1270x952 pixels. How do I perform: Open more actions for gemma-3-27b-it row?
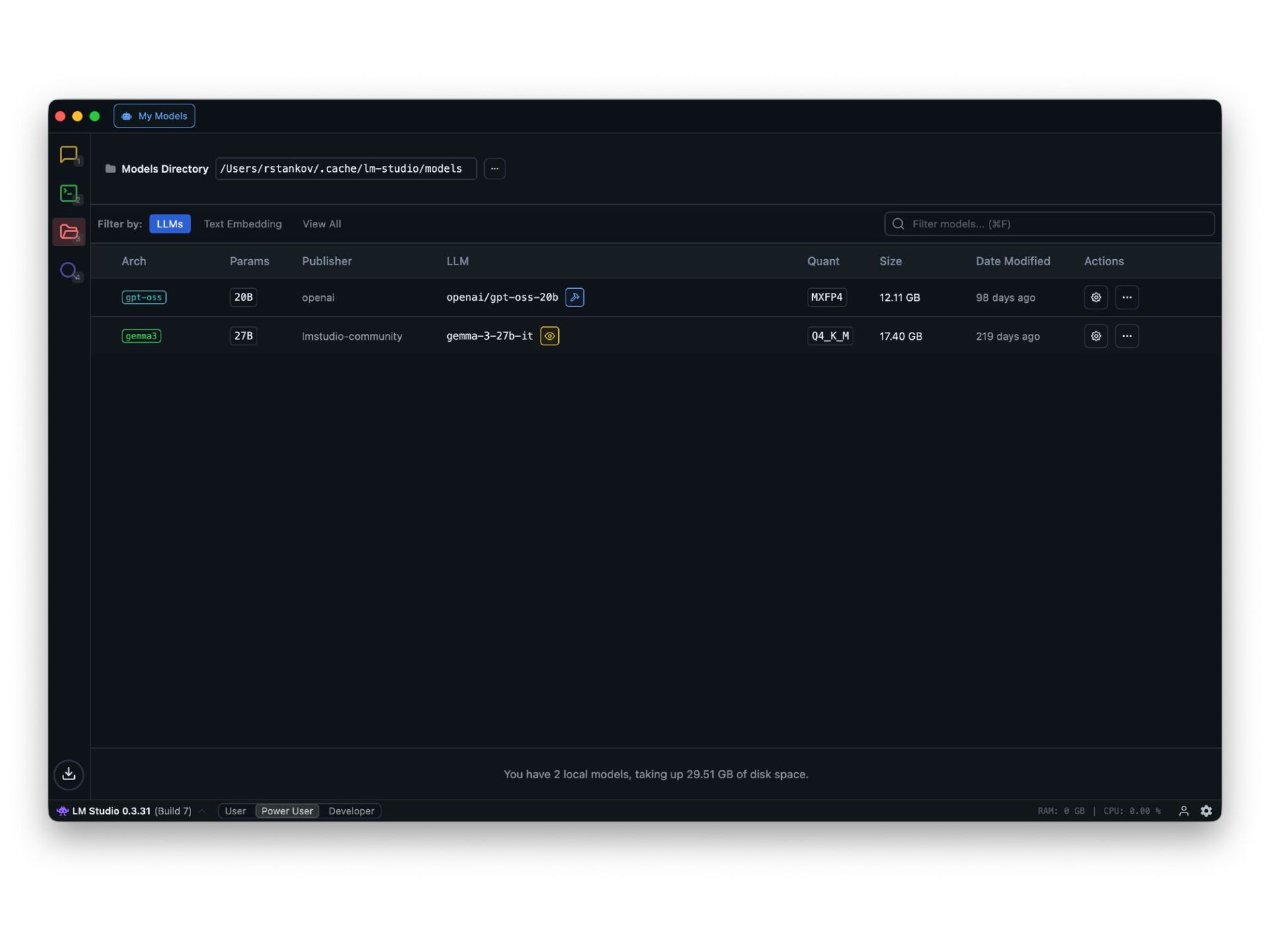(1126, 336)
